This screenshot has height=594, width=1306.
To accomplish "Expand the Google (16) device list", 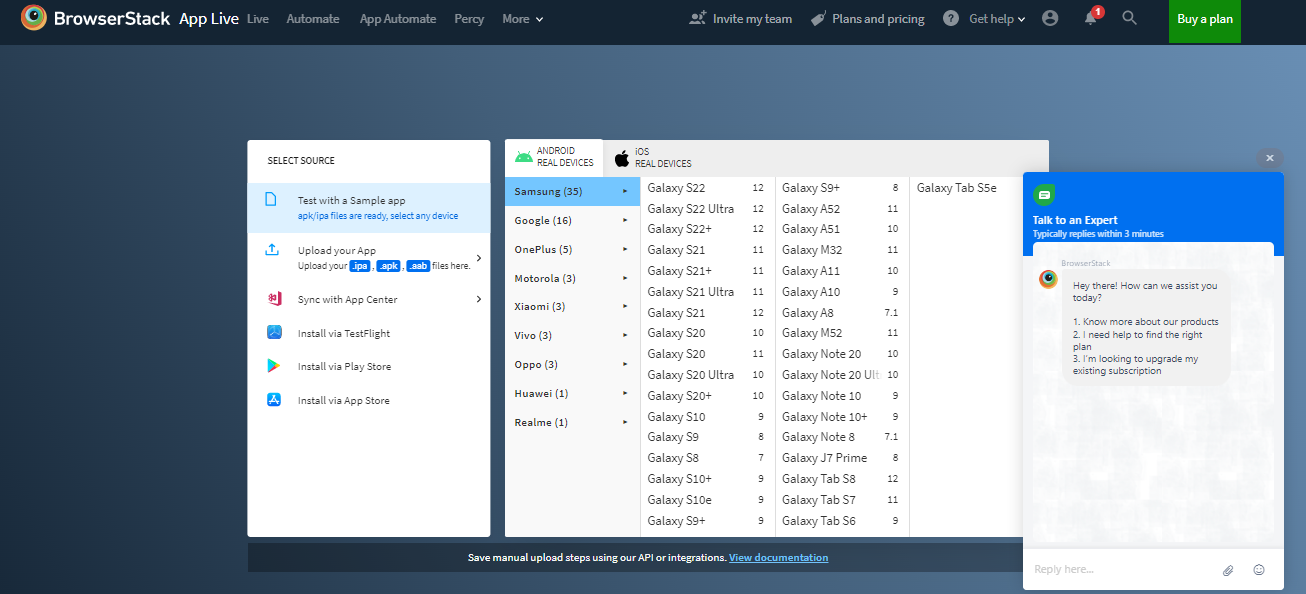I will click(x=572, y=220).
